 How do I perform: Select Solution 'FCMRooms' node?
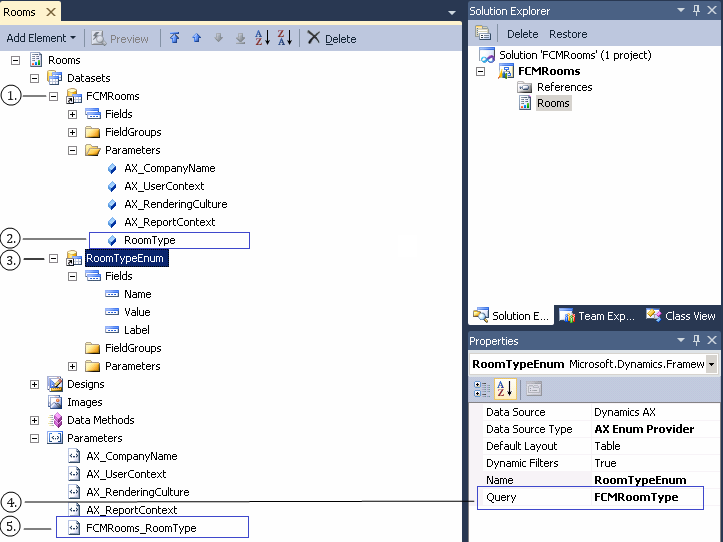pyautogui.click(x=575, y=55)
